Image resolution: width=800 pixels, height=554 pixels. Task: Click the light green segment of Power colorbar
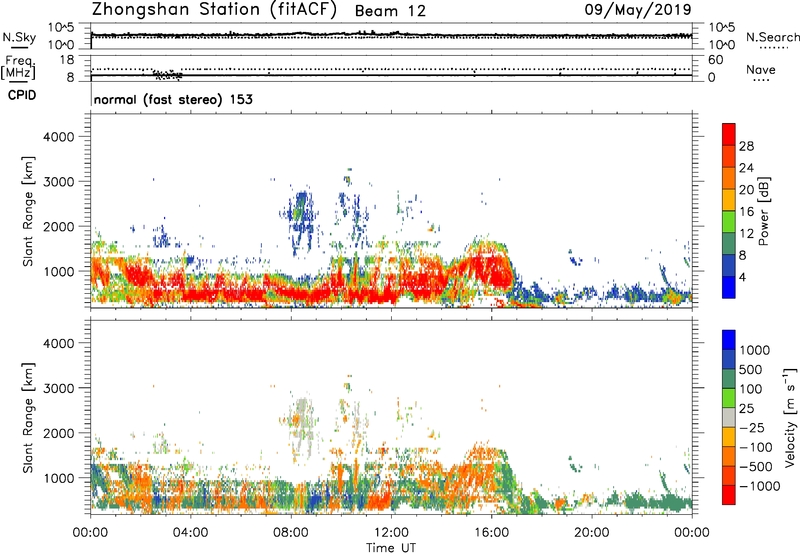[729, 221]
